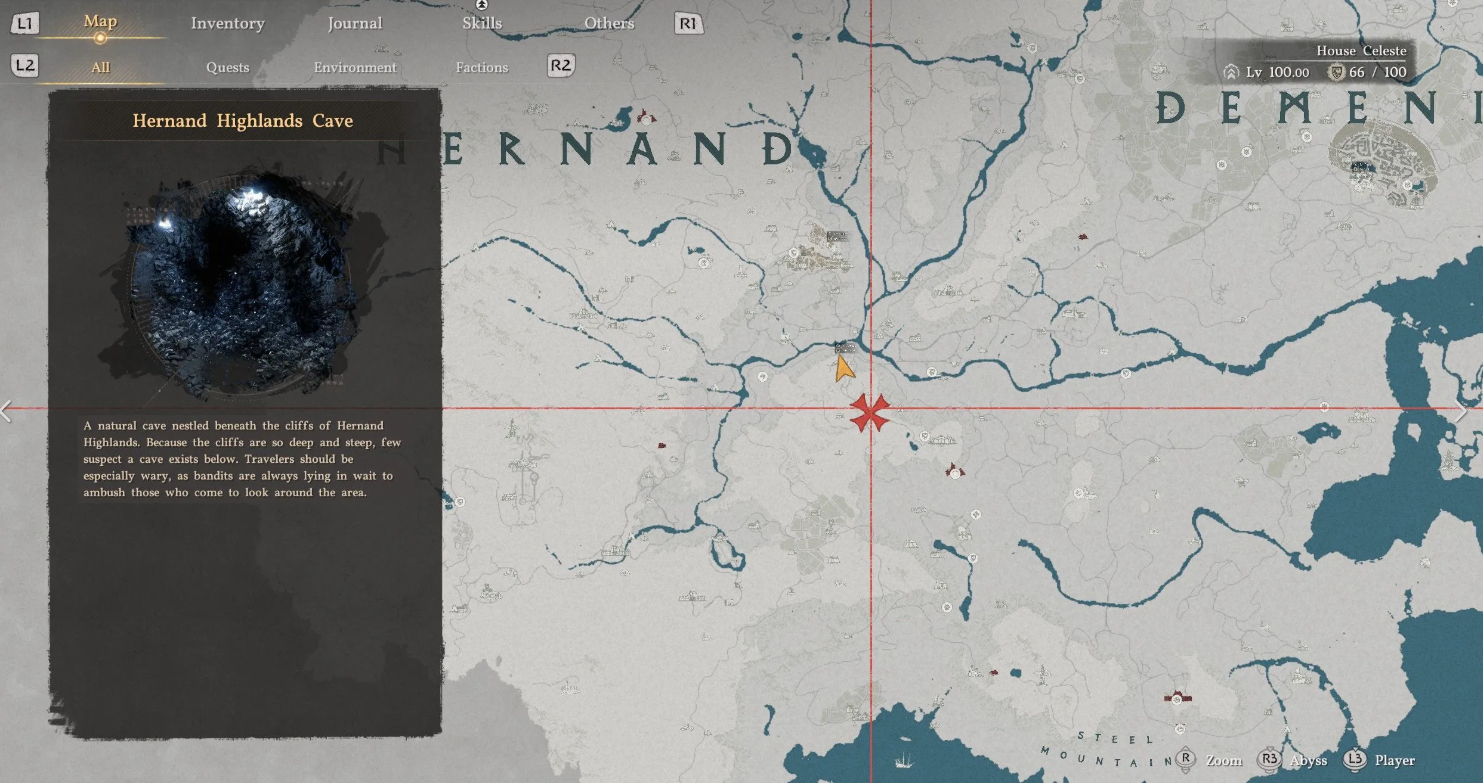This screenshot has height=783, width=1483.
Task: Click the DEMENI region label
Action: tap(1318, 107)
